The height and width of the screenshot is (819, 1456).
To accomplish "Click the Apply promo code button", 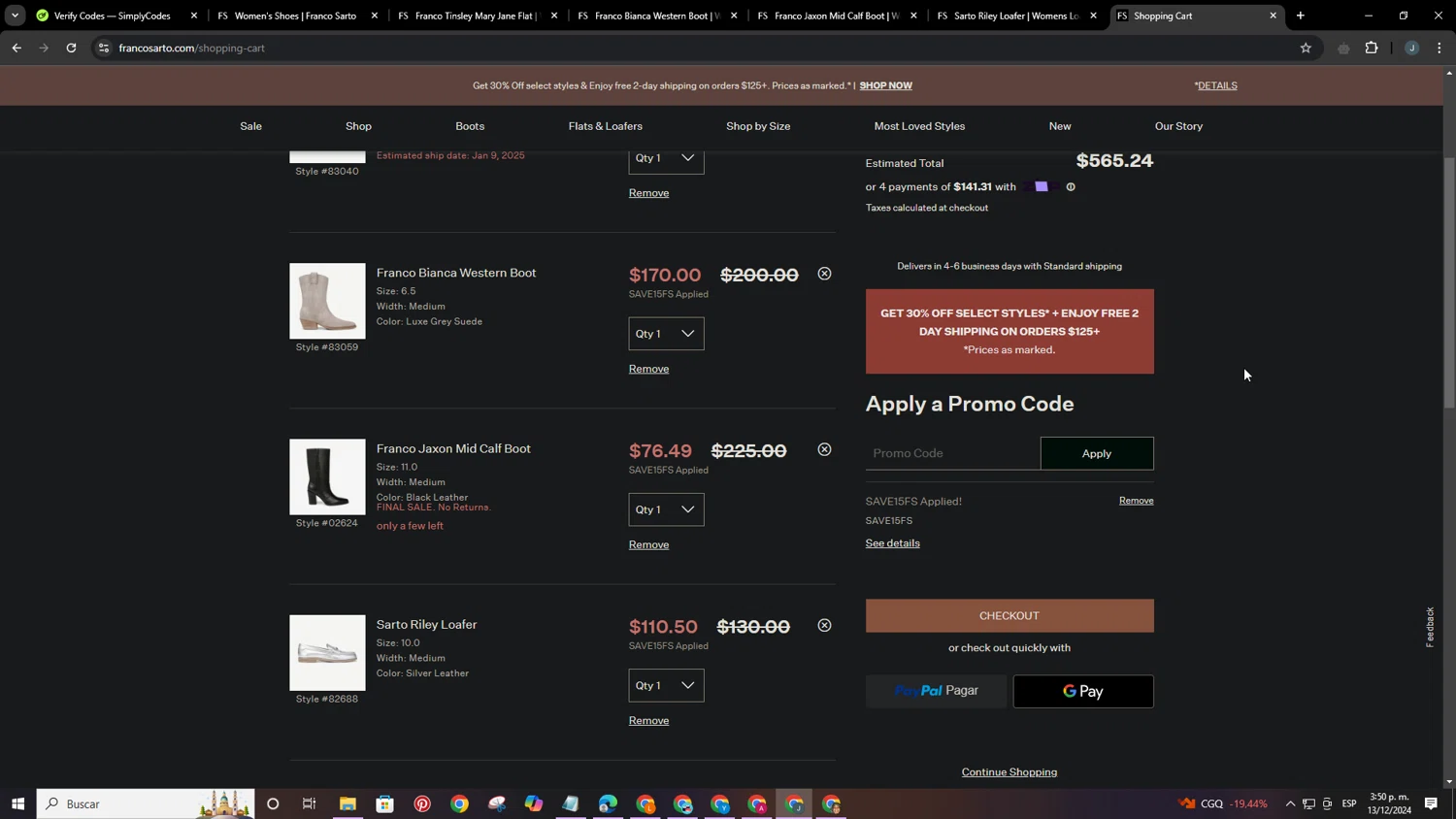I will [x=1097, y=453].
